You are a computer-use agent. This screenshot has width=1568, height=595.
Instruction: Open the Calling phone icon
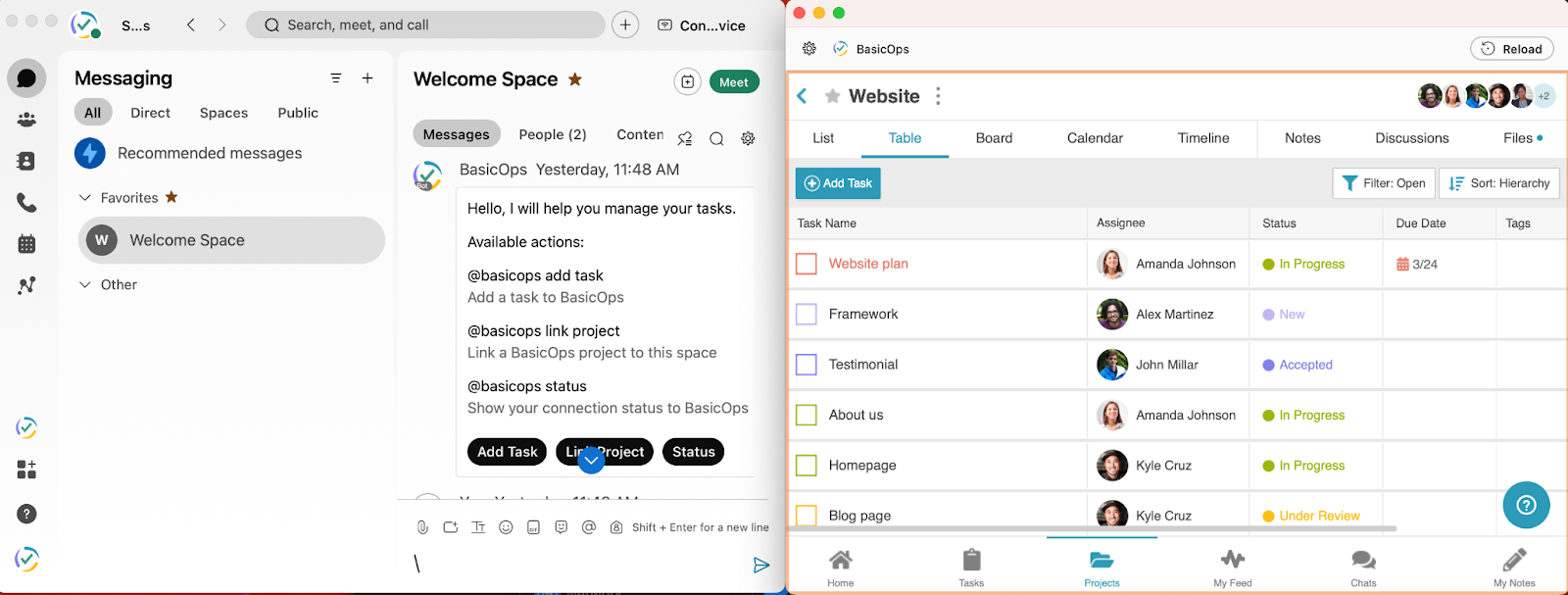point(26,203)
